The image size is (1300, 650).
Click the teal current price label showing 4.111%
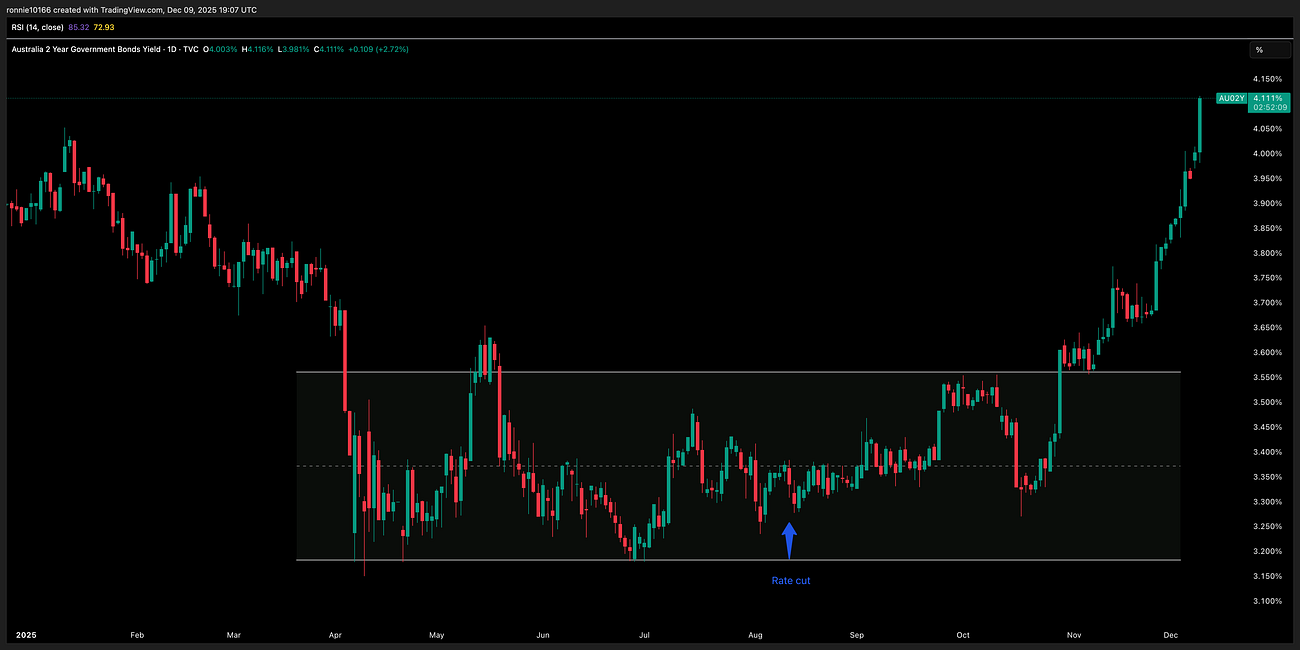[1268, 98]
